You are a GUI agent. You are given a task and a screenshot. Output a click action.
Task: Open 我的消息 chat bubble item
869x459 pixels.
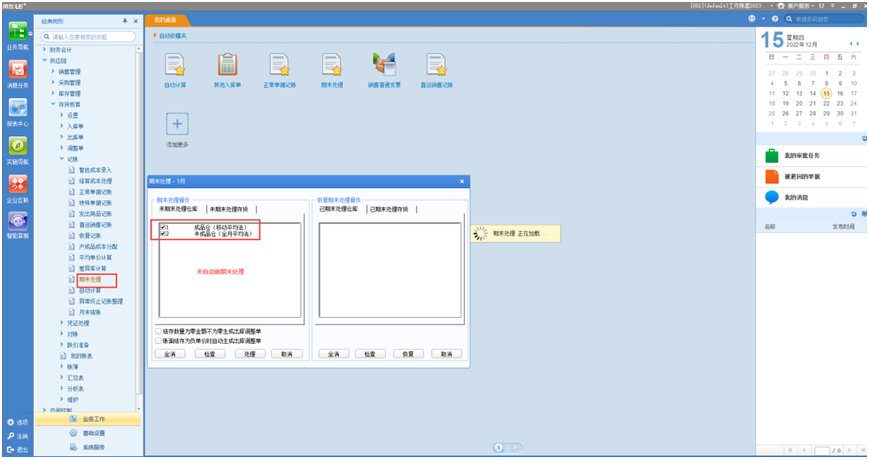pos(772,197)
